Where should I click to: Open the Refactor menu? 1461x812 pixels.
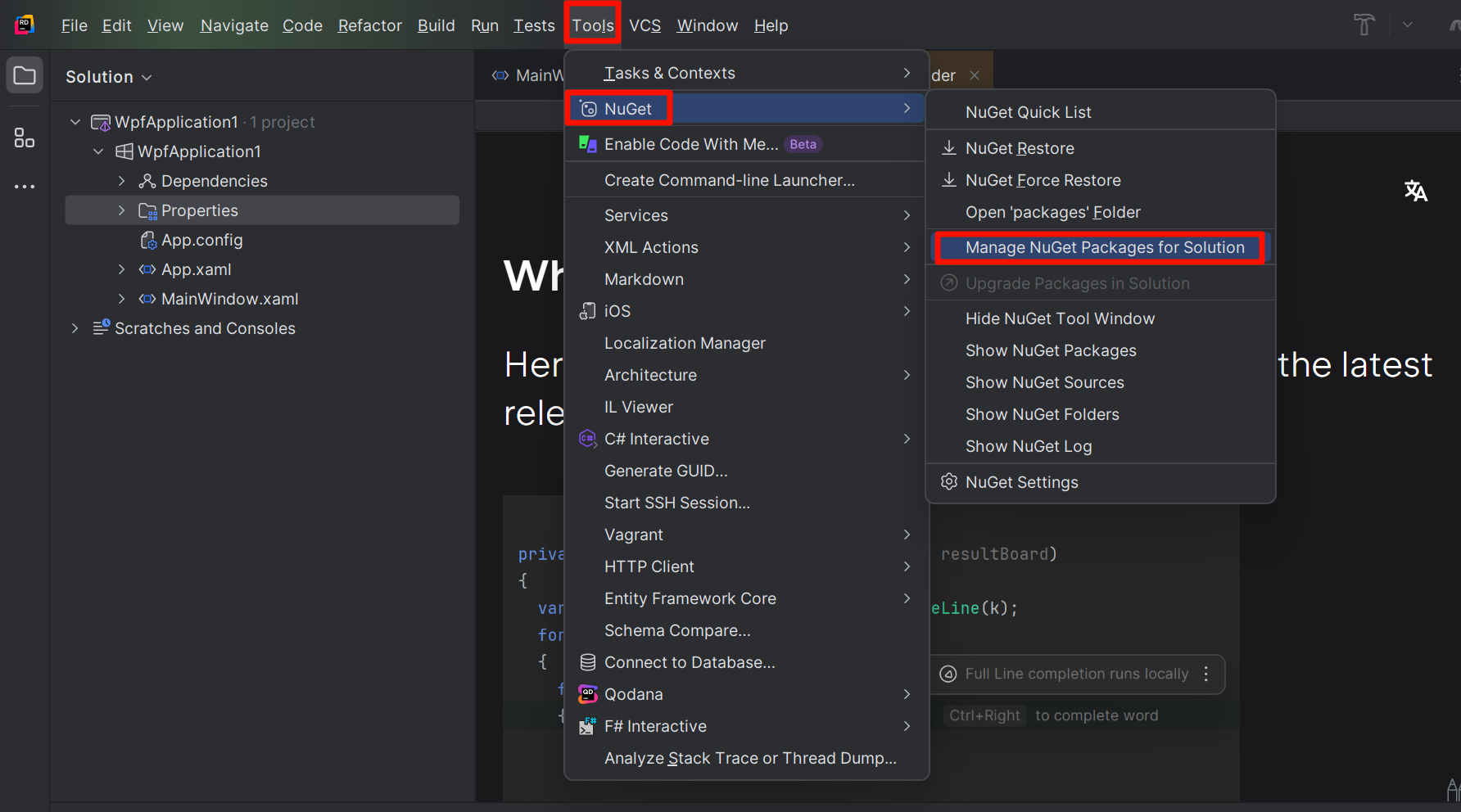pyautogui.click(x=370, y=25)
